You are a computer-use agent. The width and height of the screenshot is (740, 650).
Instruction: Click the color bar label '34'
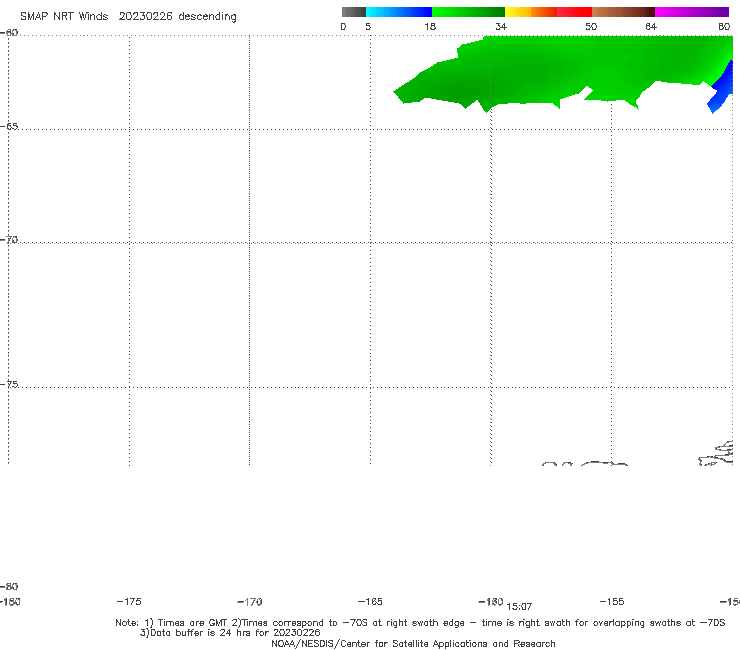click(501, 26)
